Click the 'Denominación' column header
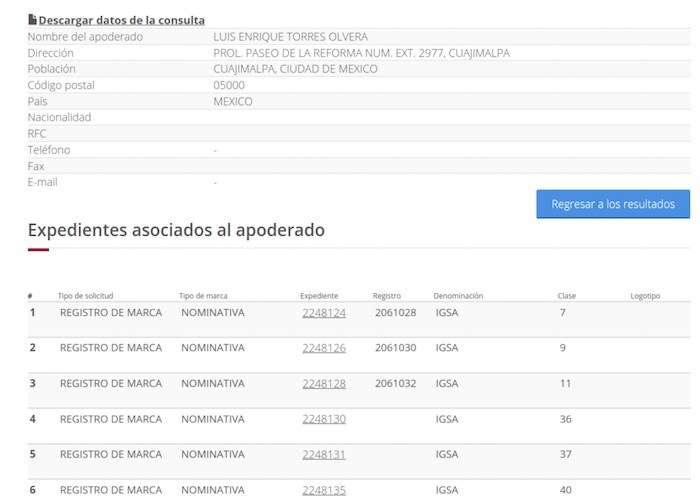Screen dimensions: 700x496 458,296
